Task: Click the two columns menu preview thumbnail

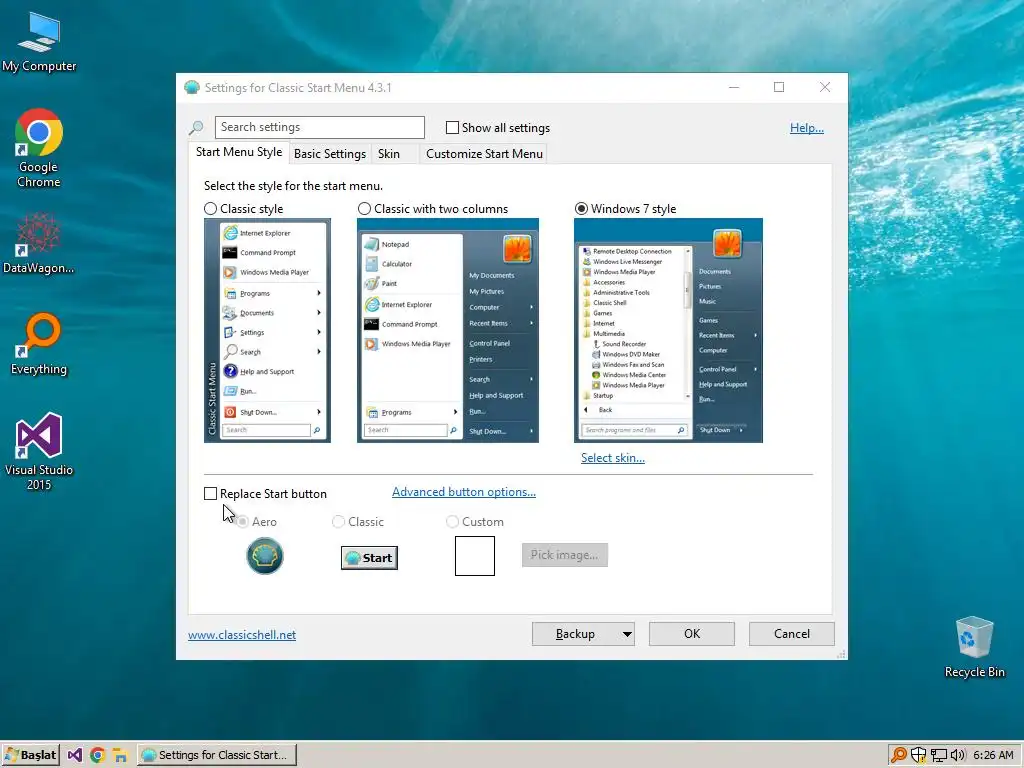Action: tap(448, 330)
